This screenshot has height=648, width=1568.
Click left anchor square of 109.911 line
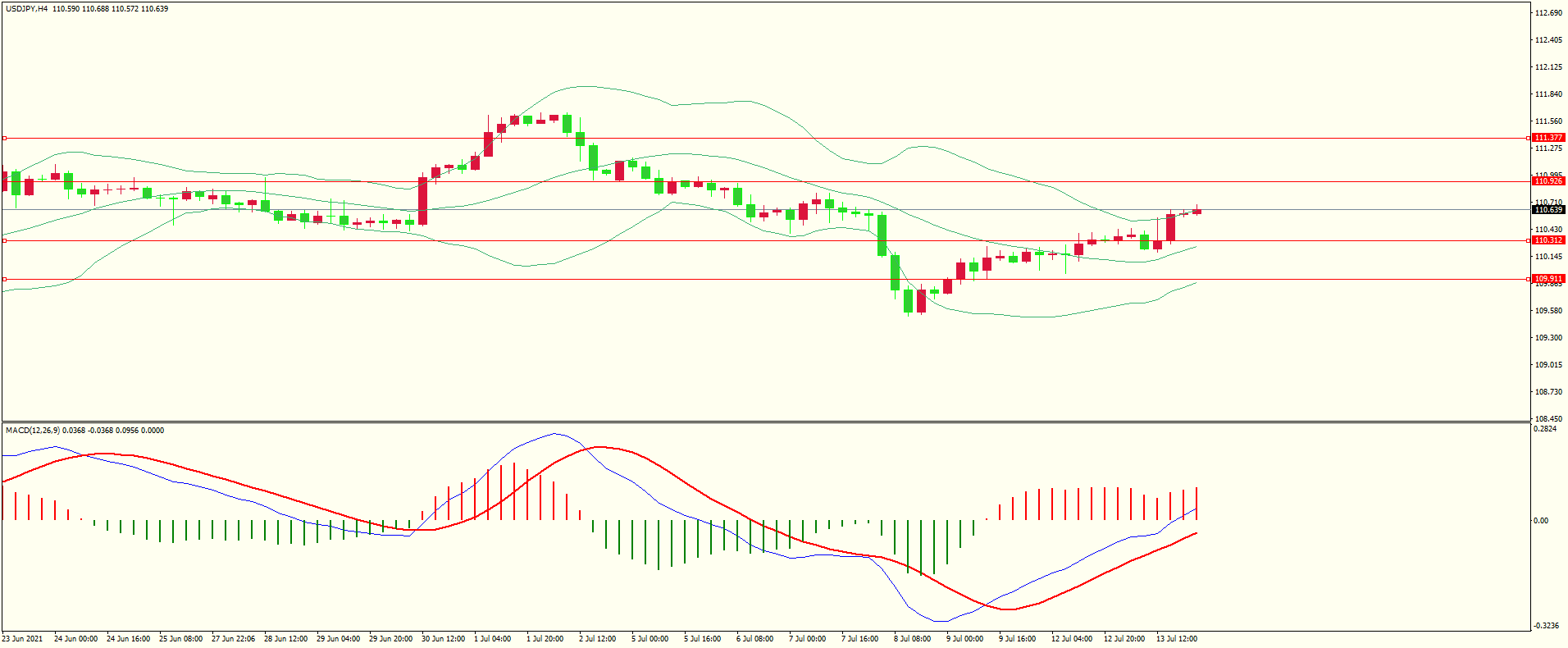pos(4,280)
